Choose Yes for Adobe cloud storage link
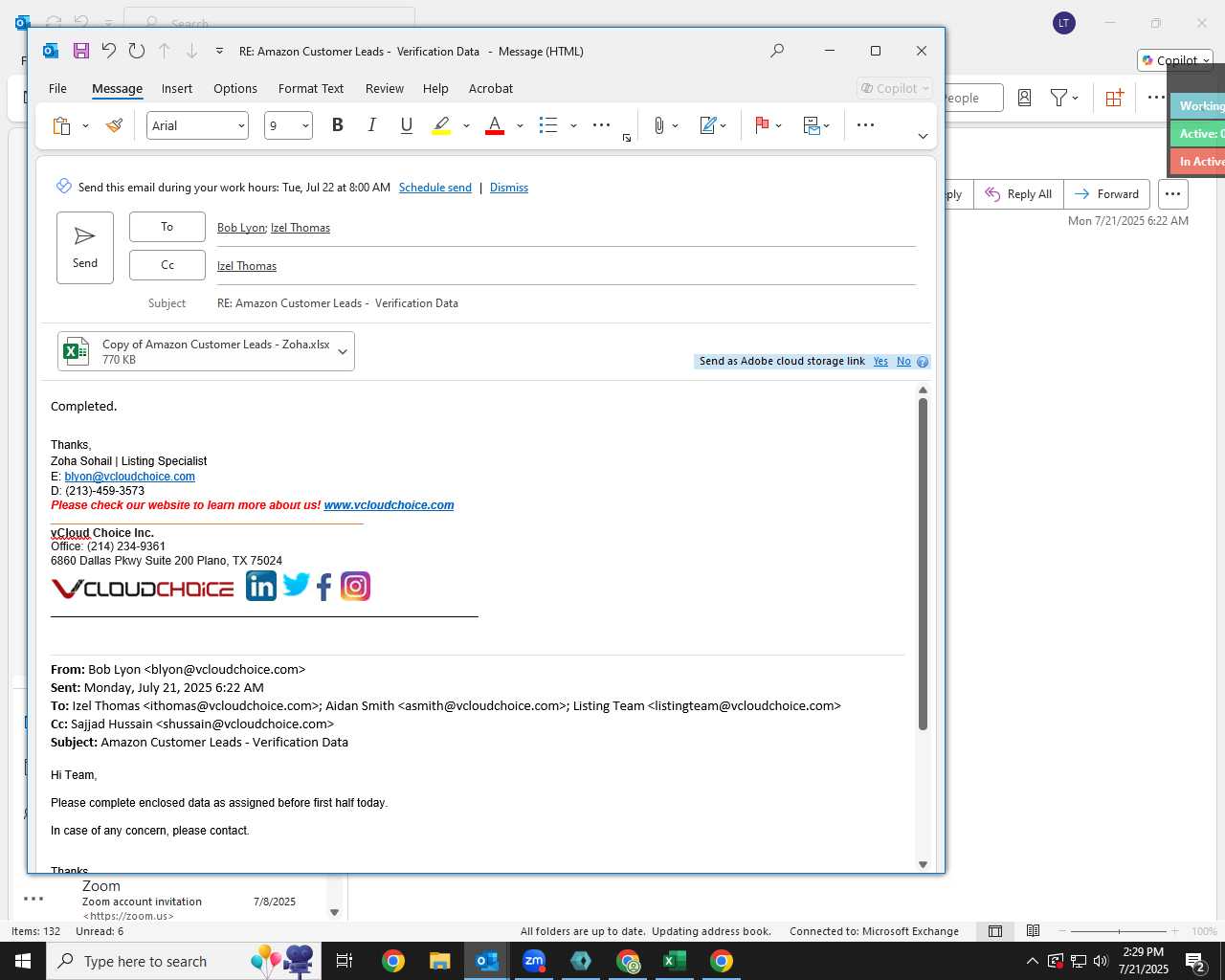The width and height of the screenshot is (1225, 980). tap(880, 362)
